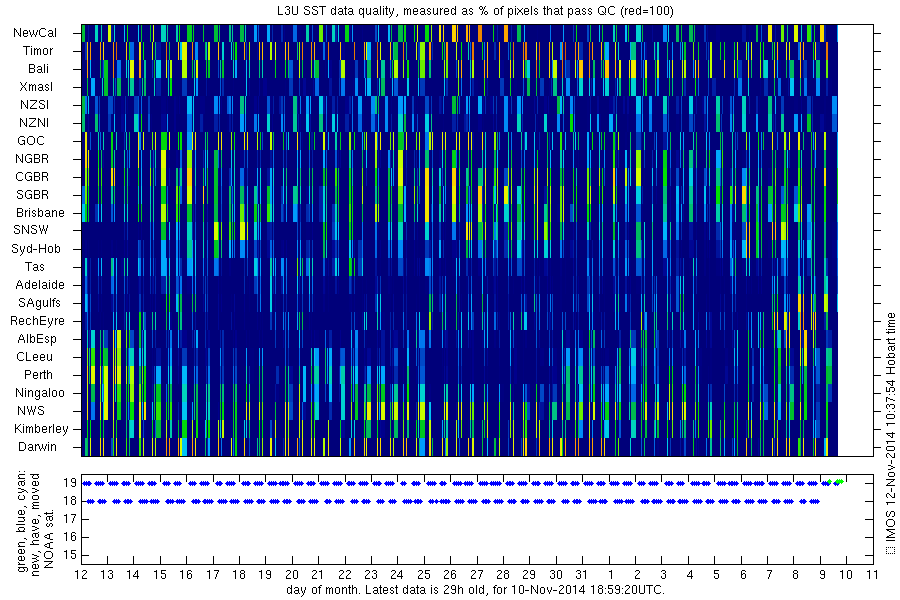Click the Tas region label
The height and width of the screenshot is (600, 900).
[x=34, y=266]
